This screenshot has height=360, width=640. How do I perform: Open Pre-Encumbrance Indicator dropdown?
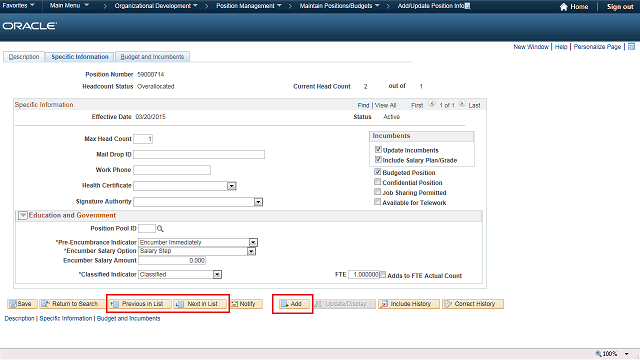tap(253, 242)
